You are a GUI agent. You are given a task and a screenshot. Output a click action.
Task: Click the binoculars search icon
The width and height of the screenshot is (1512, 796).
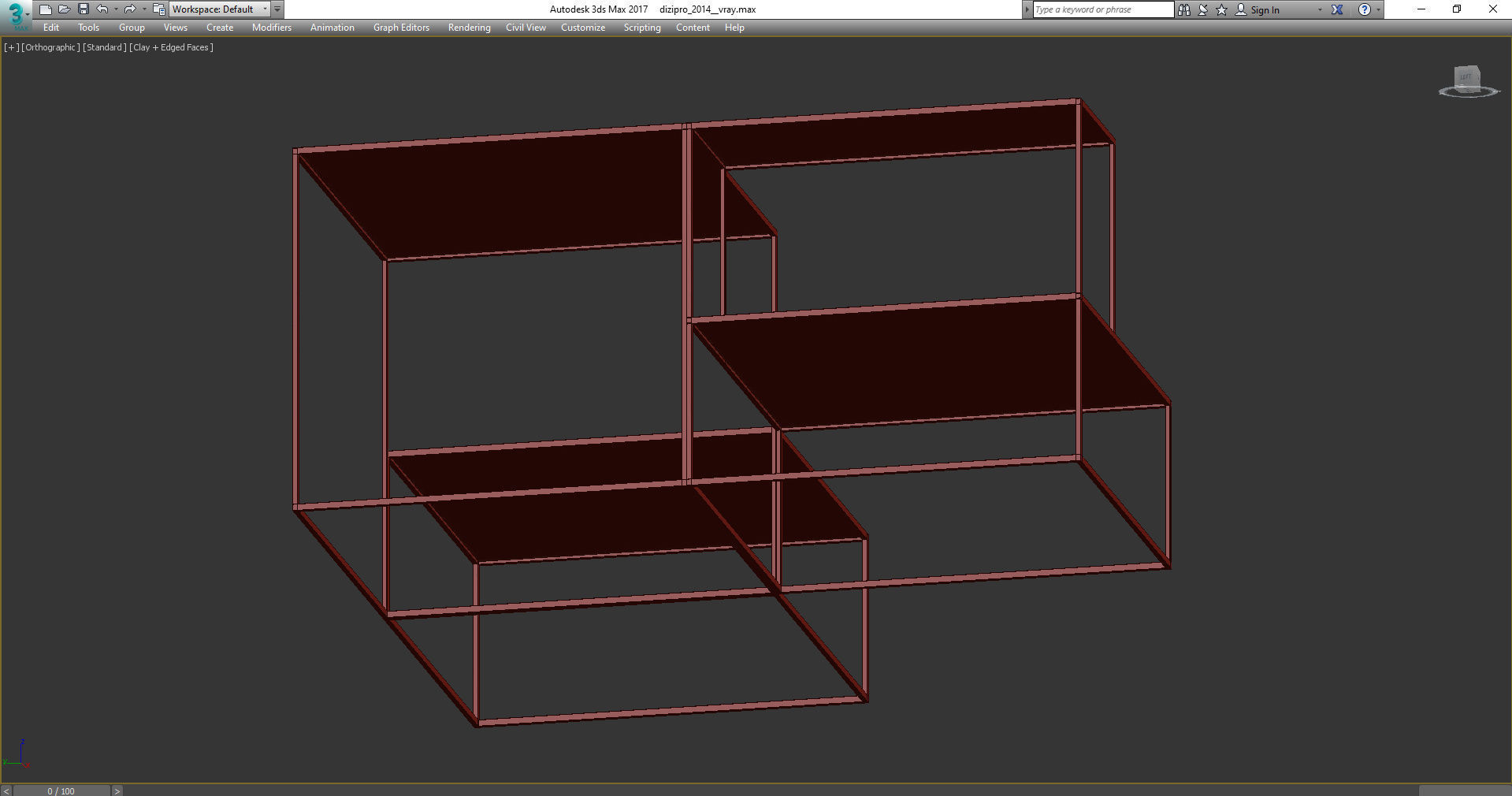1183,9
